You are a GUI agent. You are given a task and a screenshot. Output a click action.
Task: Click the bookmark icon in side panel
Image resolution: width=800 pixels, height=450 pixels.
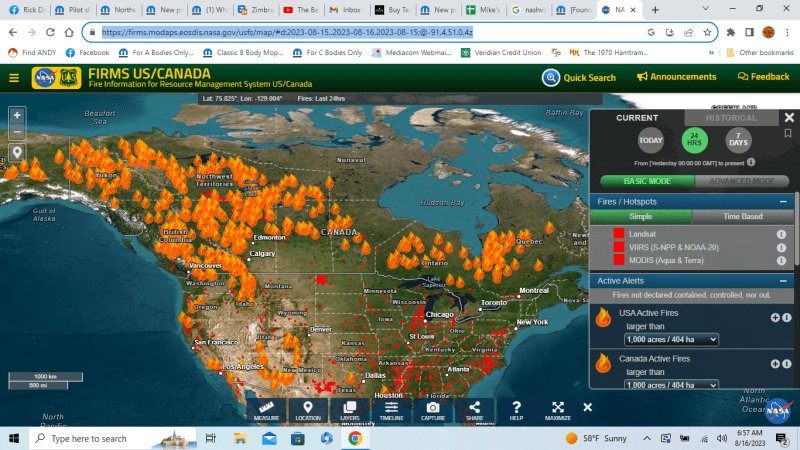788,134
